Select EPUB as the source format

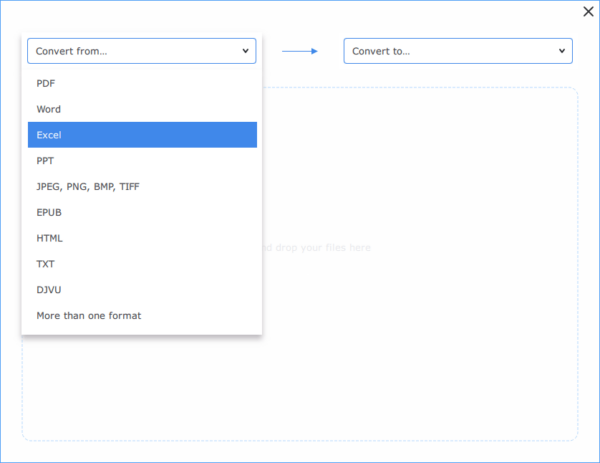pyautogui.click(x=142, y=212)
